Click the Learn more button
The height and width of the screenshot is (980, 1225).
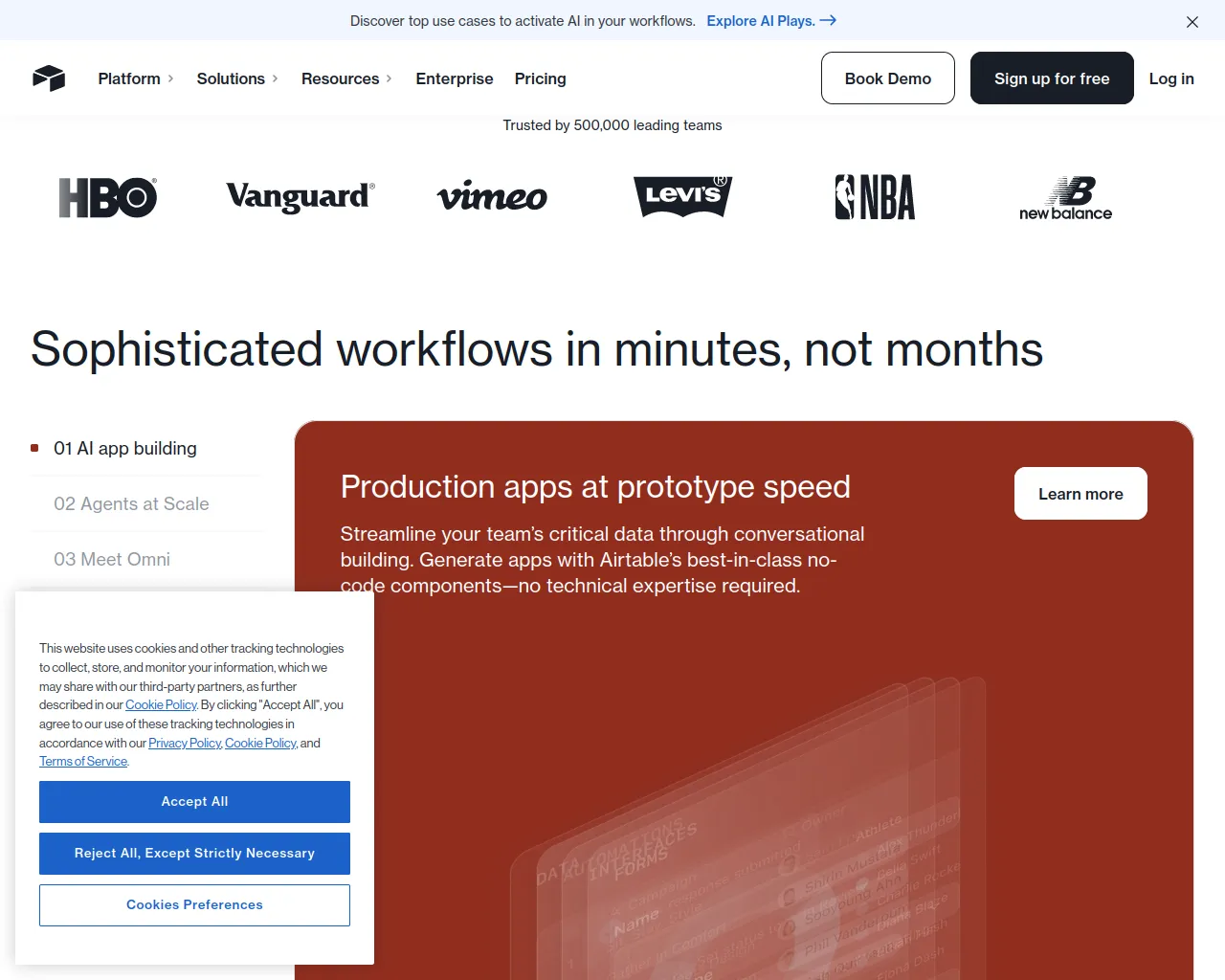tap(1080, 494)
